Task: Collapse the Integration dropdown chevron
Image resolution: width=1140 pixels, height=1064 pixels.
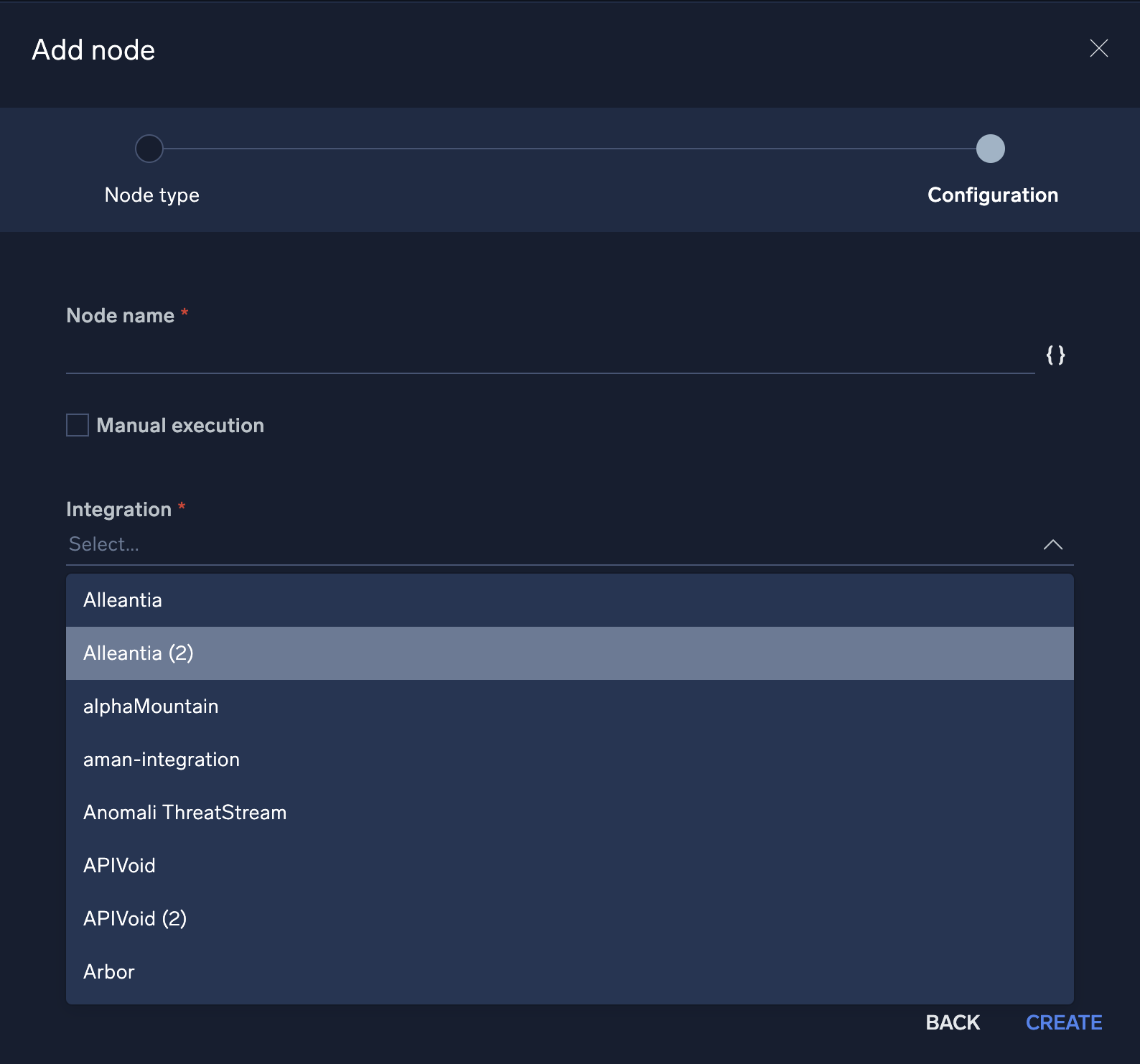Action: [1052, 545]
